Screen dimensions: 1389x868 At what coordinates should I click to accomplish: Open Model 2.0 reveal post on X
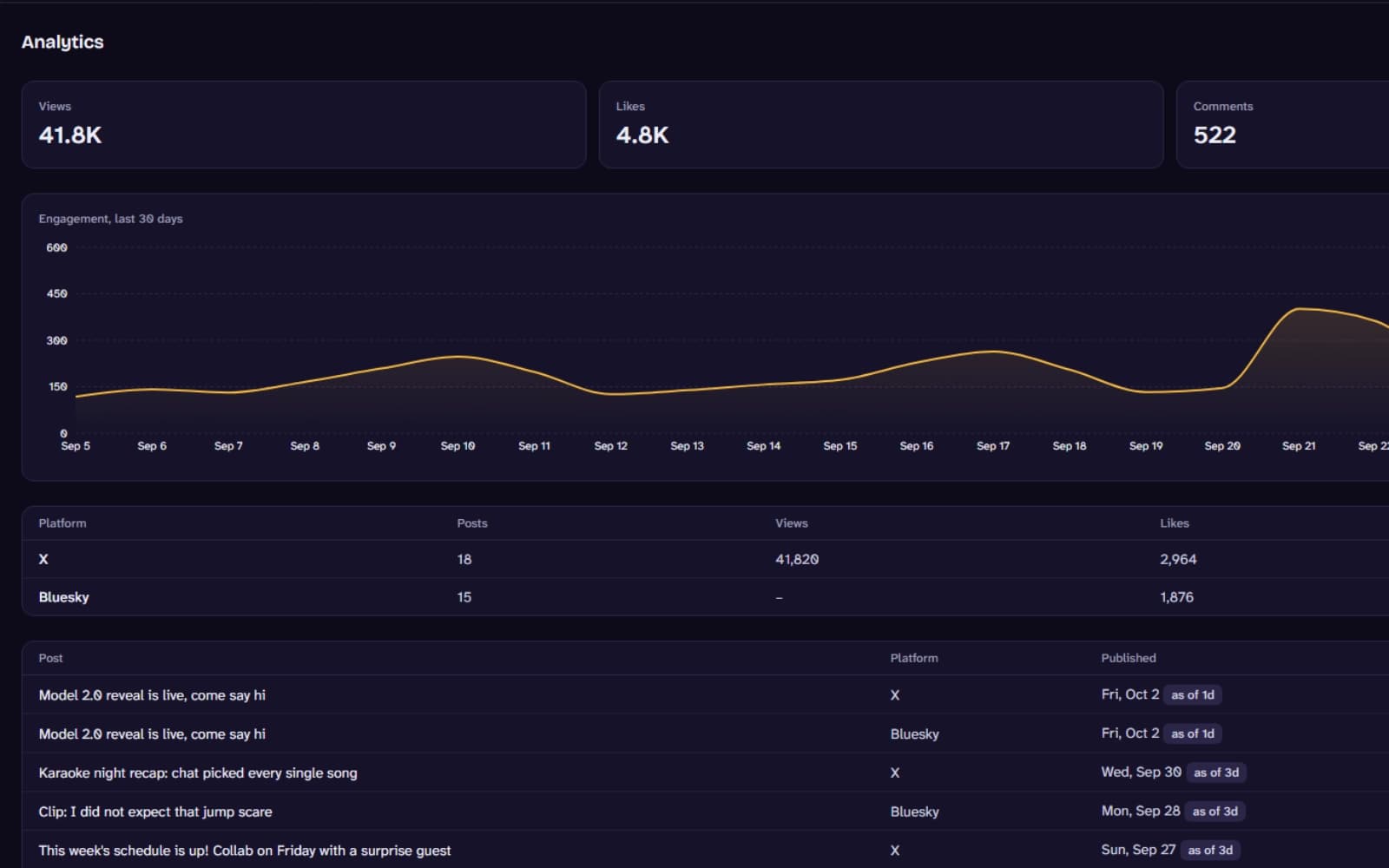152,695
